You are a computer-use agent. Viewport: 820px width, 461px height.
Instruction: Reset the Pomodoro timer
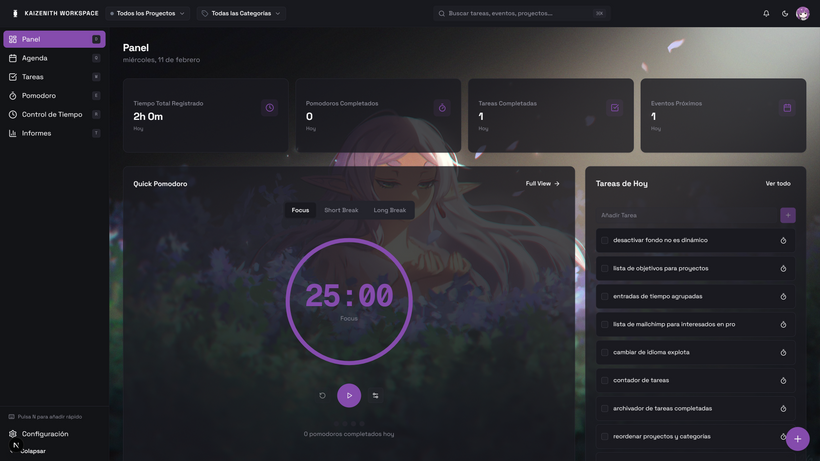pos(322,395)
